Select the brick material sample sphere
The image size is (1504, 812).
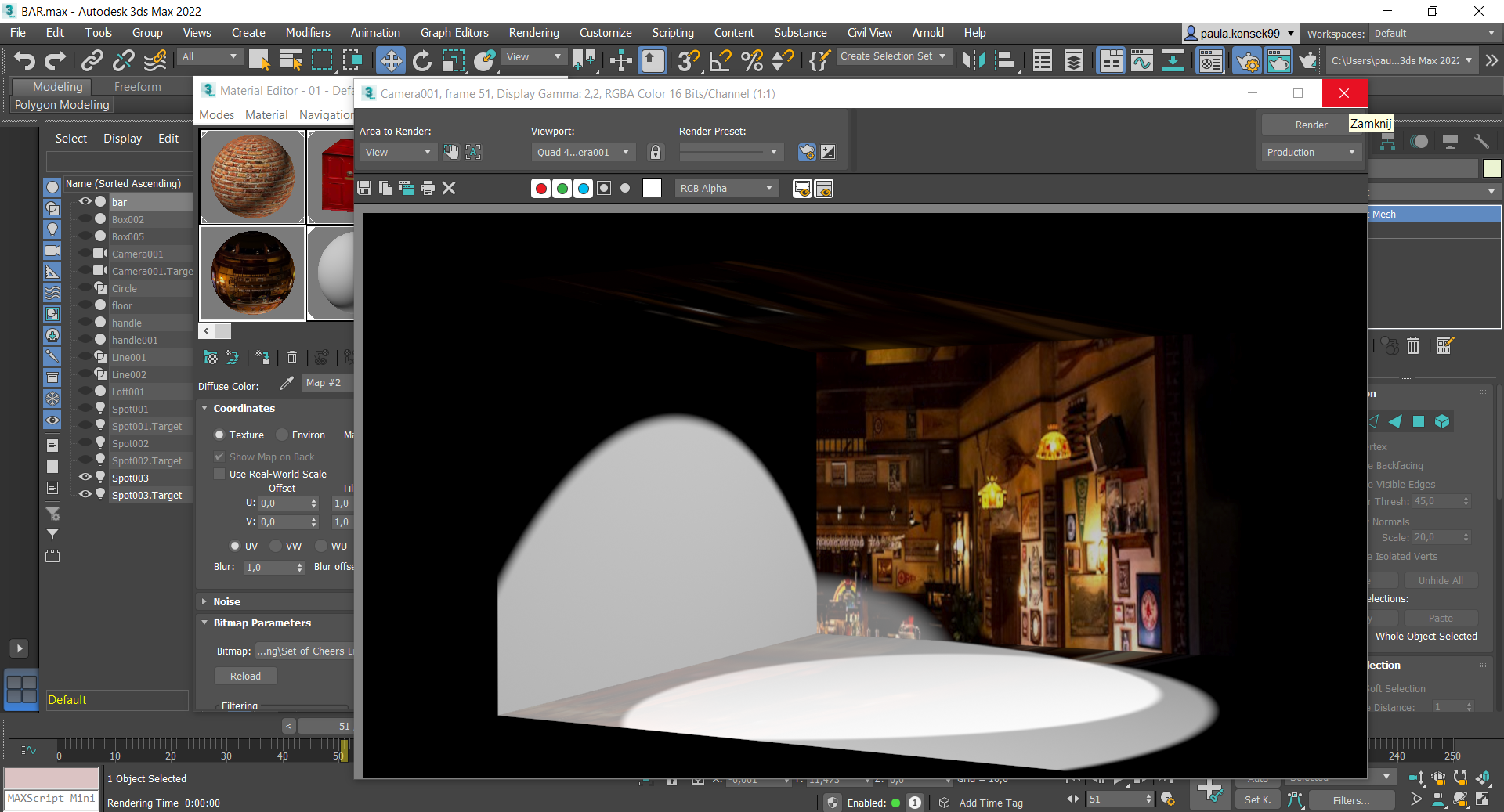[x=252, y=176]
